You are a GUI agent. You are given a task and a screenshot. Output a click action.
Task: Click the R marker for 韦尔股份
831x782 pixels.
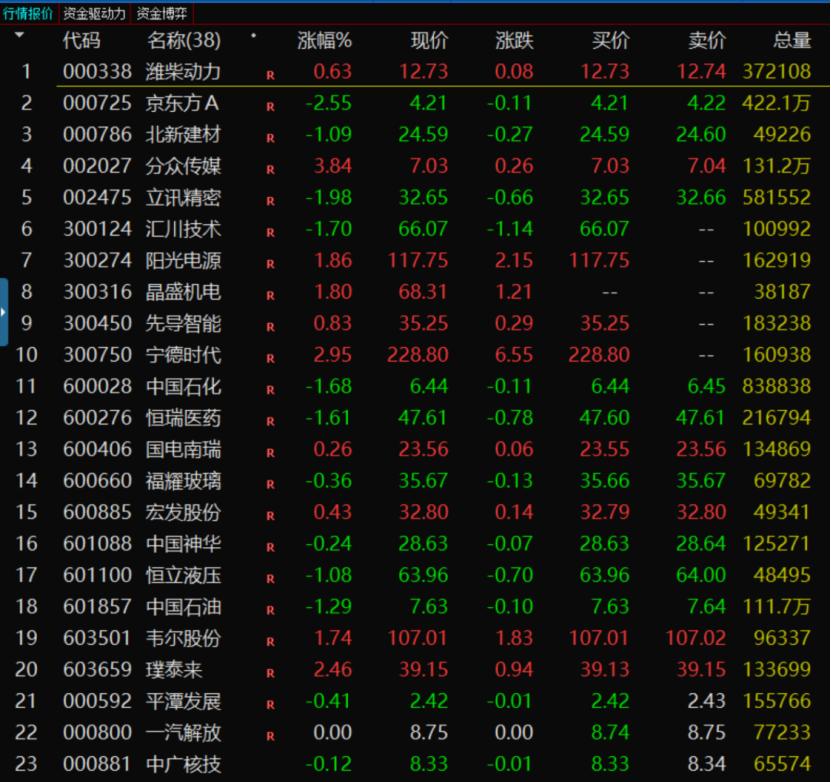coord(270,642)
